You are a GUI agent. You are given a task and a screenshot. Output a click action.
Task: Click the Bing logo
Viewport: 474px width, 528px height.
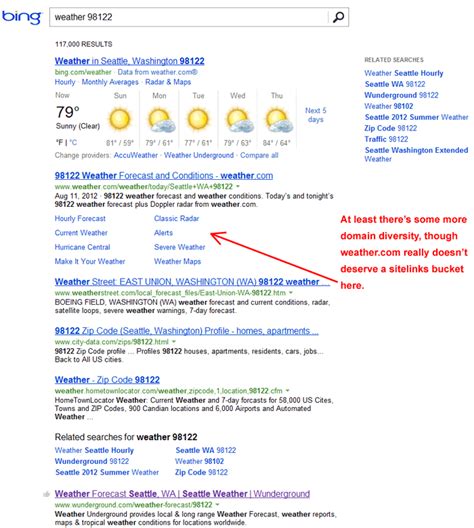22,17
